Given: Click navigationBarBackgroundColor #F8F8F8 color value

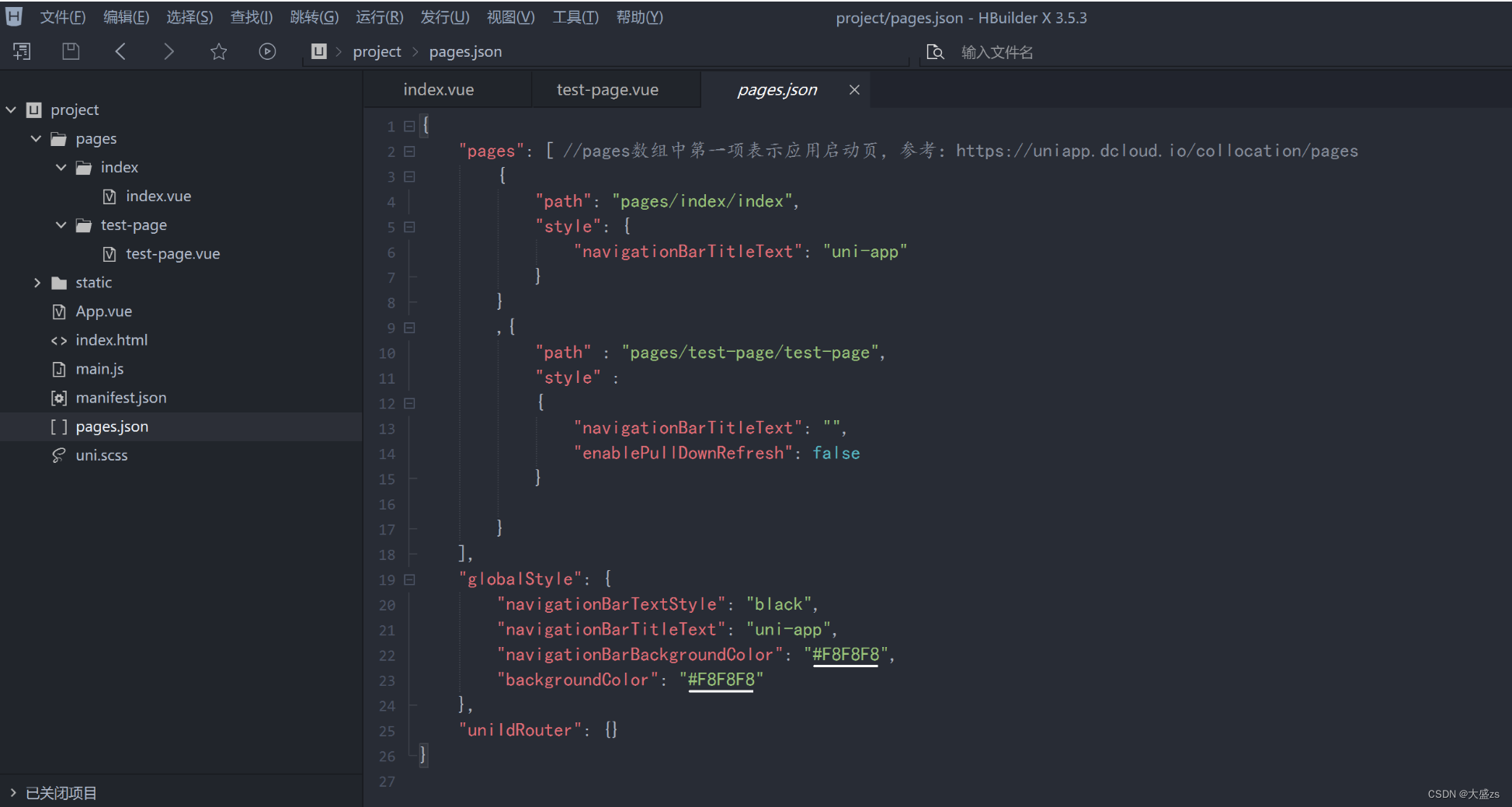Looking at the screenshot, I should 846,655.
